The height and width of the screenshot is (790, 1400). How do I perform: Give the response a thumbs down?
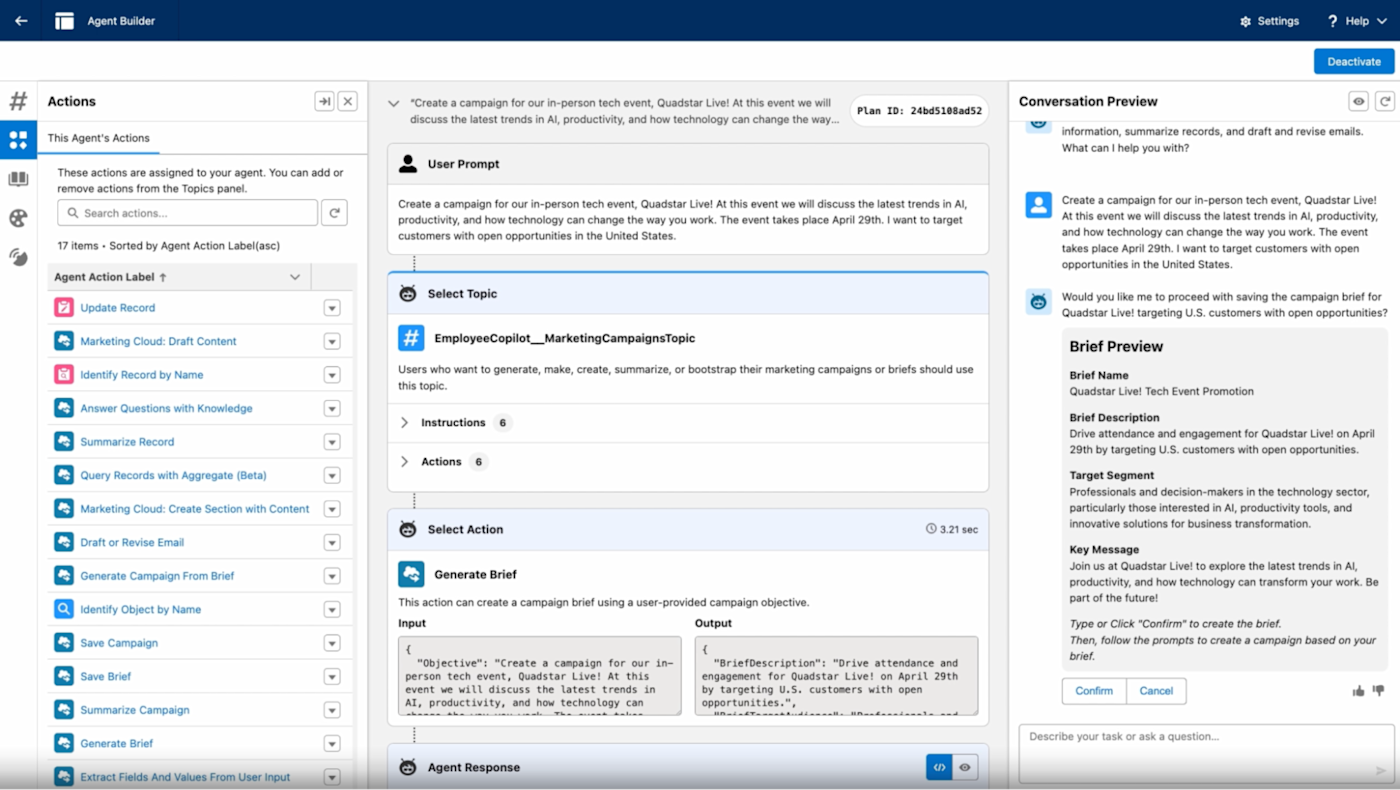tap(1379, 691)
